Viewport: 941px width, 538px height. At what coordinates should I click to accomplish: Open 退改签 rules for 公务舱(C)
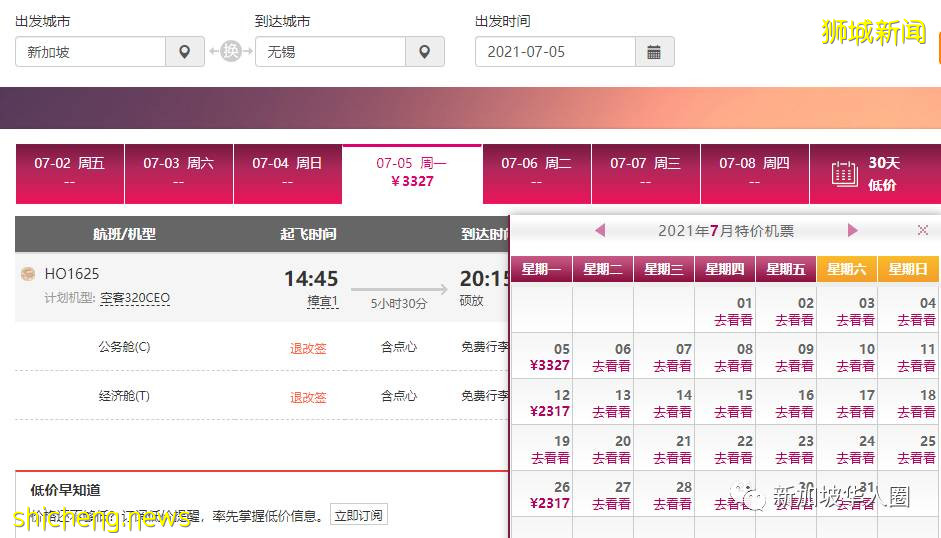(308, 348)
